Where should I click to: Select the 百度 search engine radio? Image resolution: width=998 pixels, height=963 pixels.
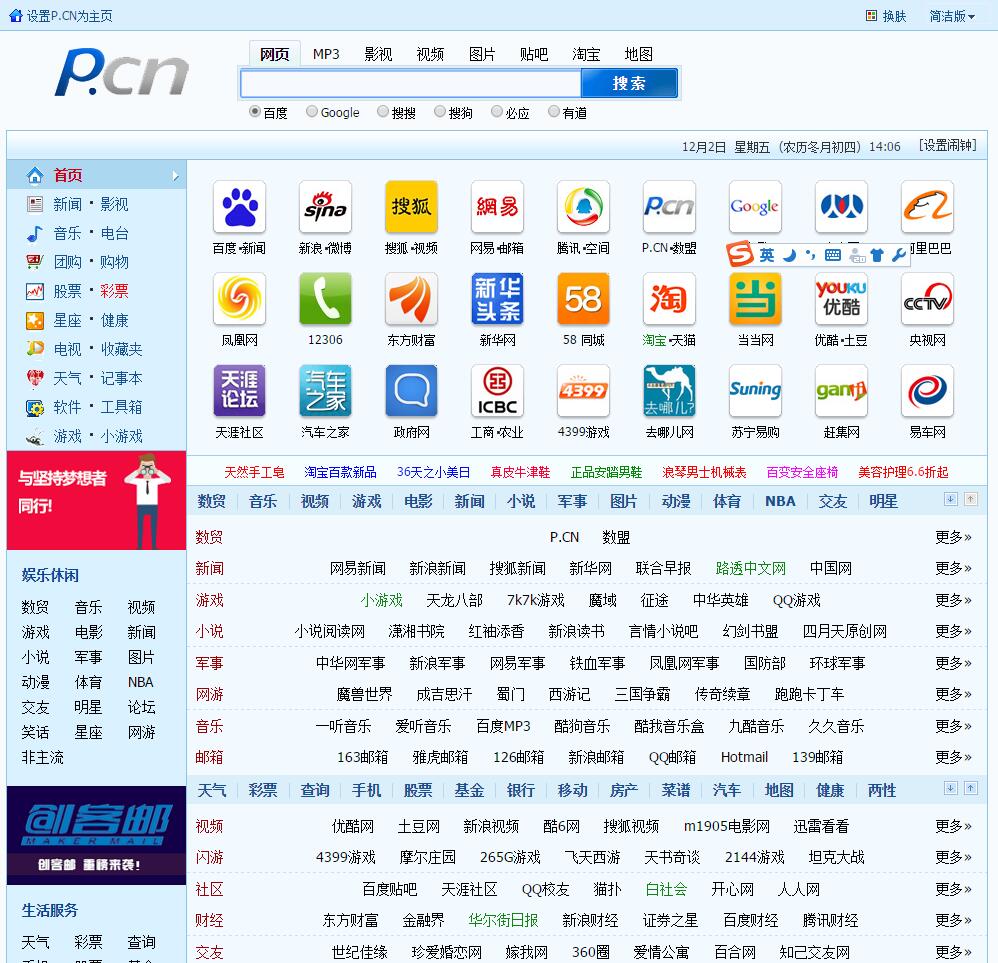click(x=255, y=111)
